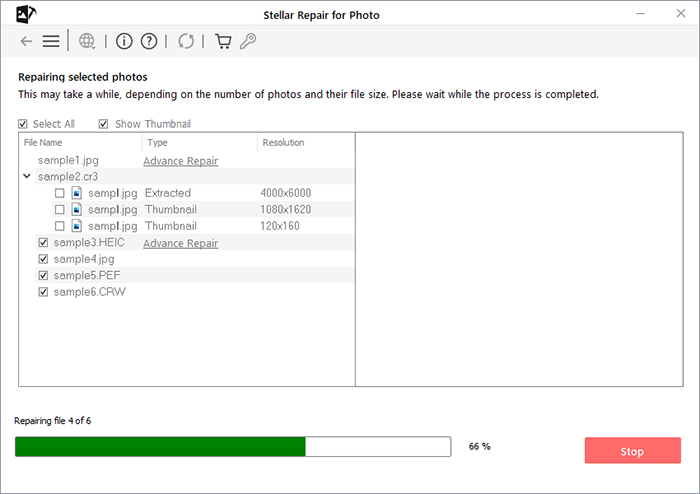Click the activation key icon
700x494 pixels.
pos(248,42)
